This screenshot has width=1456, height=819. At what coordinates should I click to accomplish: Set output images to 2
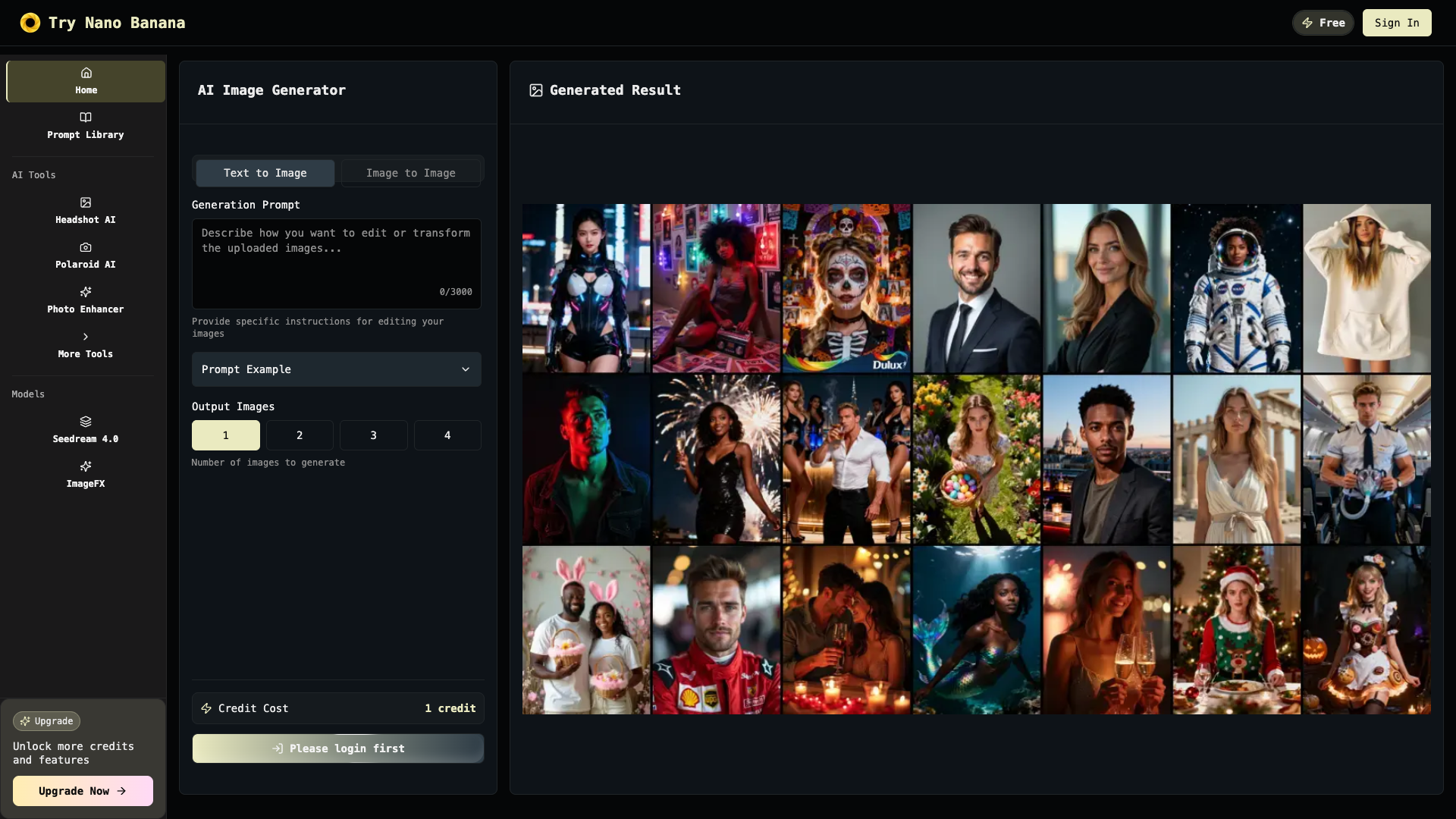click(300, 435)
